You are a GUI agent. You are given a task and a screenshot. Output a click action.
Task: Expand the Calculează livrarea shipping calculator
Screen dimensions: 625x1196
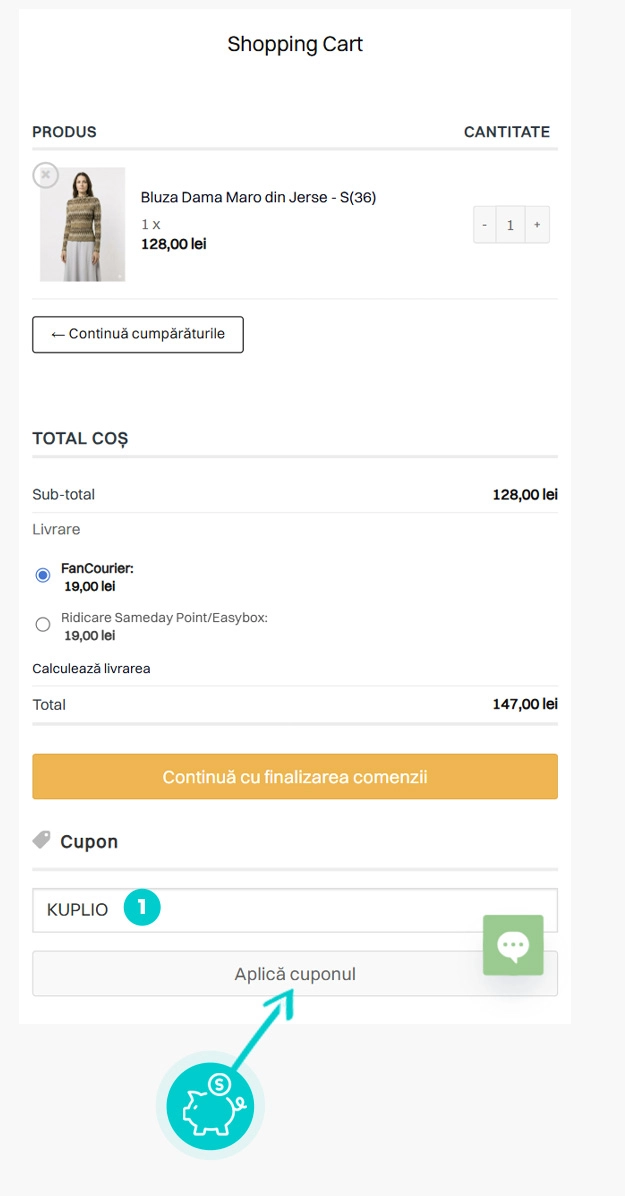tap(91, 668)
